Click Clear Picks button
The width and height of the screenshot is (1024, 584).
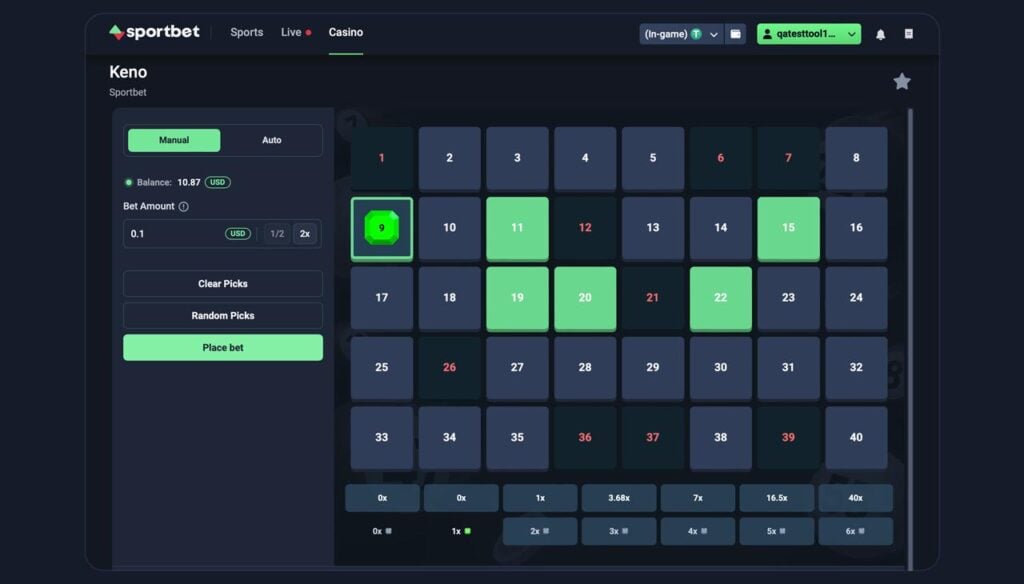[223, 284]
